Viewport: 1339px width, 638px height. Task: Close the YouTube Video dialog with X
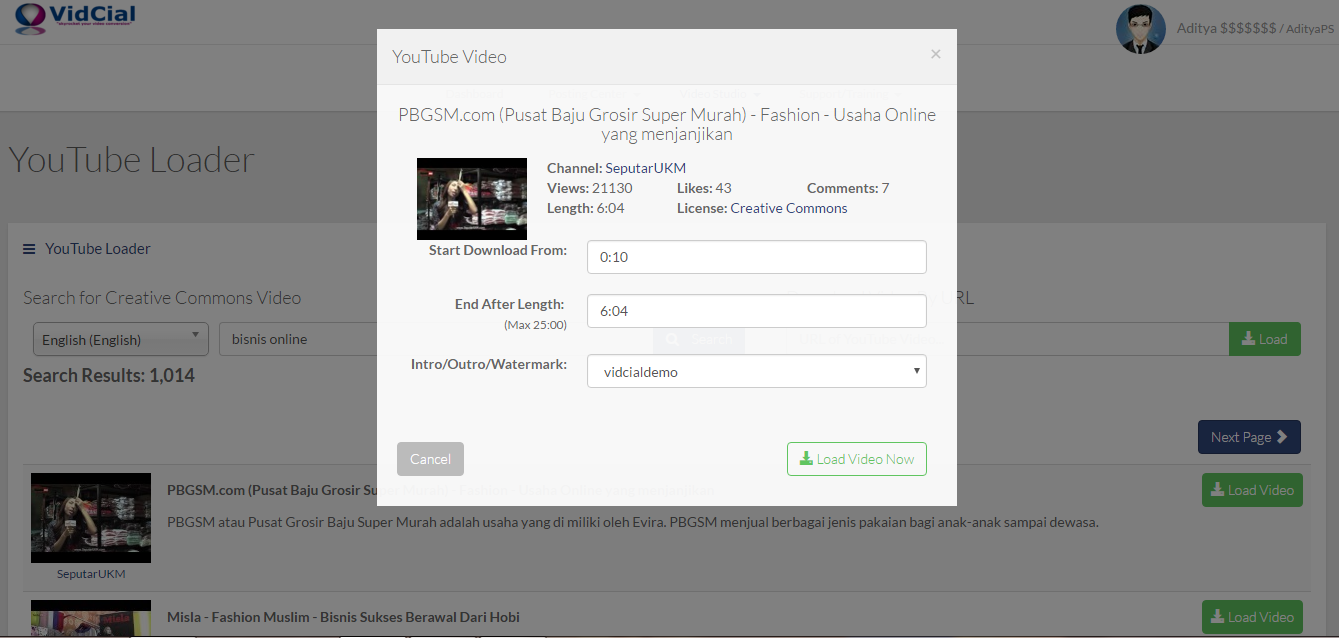point(935,54)
